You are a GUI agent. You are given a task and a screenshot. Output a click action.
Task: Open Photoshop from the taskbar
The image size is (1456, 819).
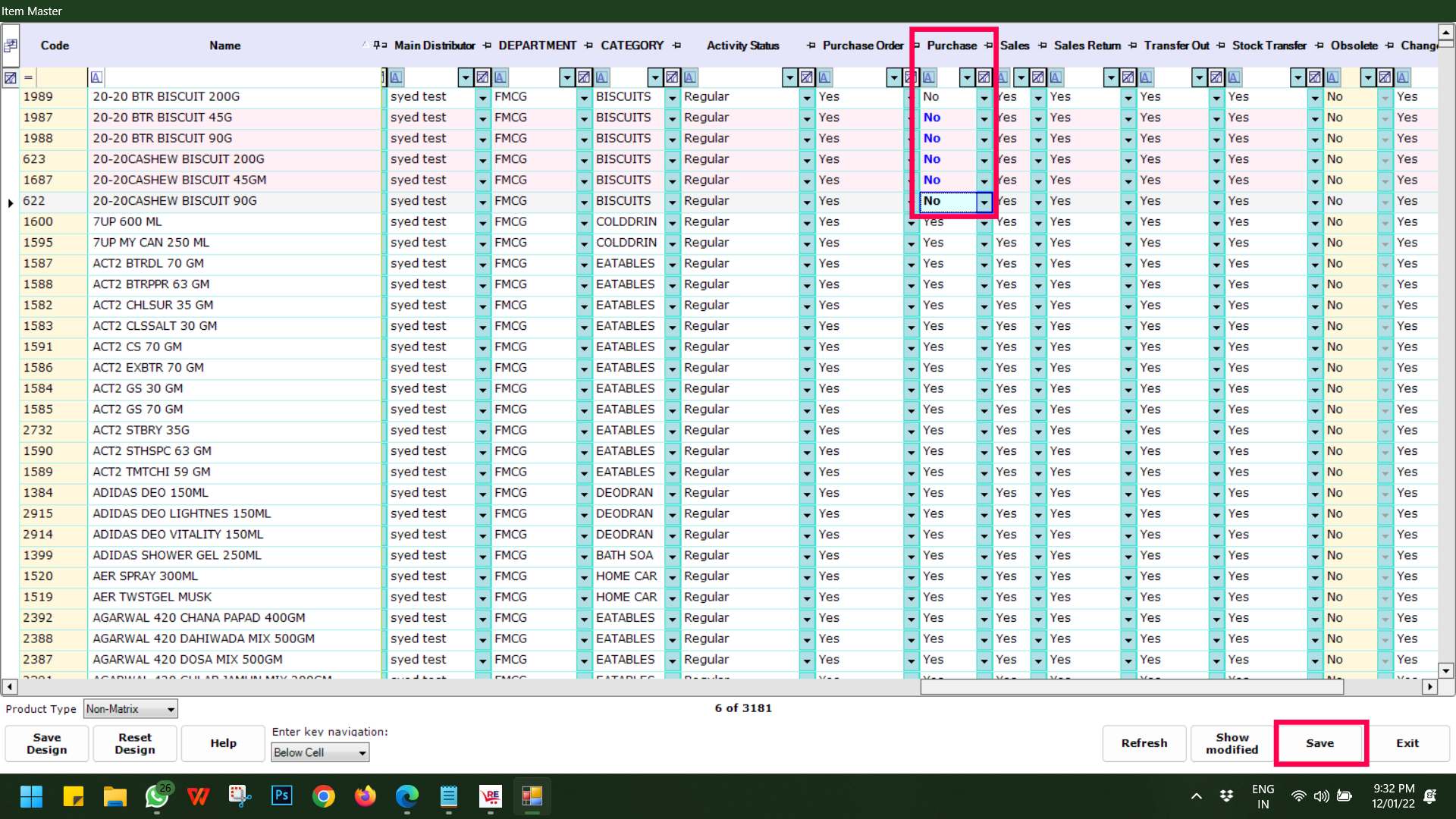tap(281, 796)
